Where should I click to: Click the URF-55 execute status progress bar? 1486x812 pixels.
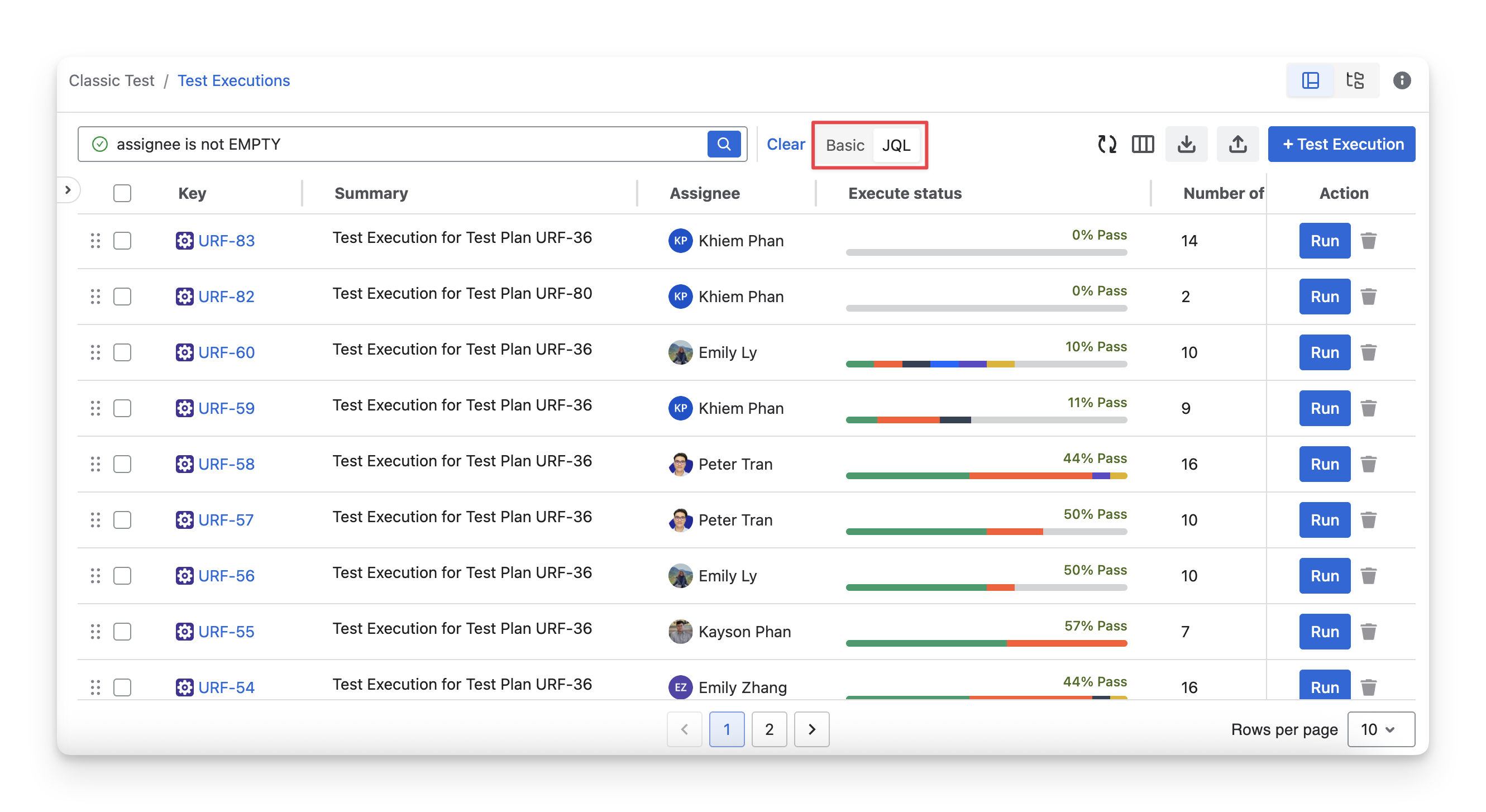(x=986, y=643)
